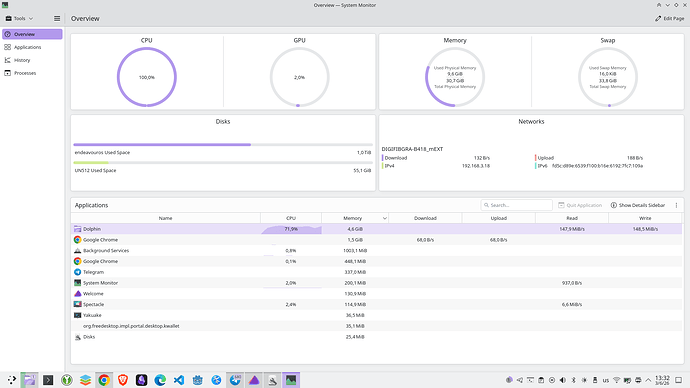The image size is (690, 388).
Task: Open Google Chrome from the taskbar
Action: (x=104, y=380)
